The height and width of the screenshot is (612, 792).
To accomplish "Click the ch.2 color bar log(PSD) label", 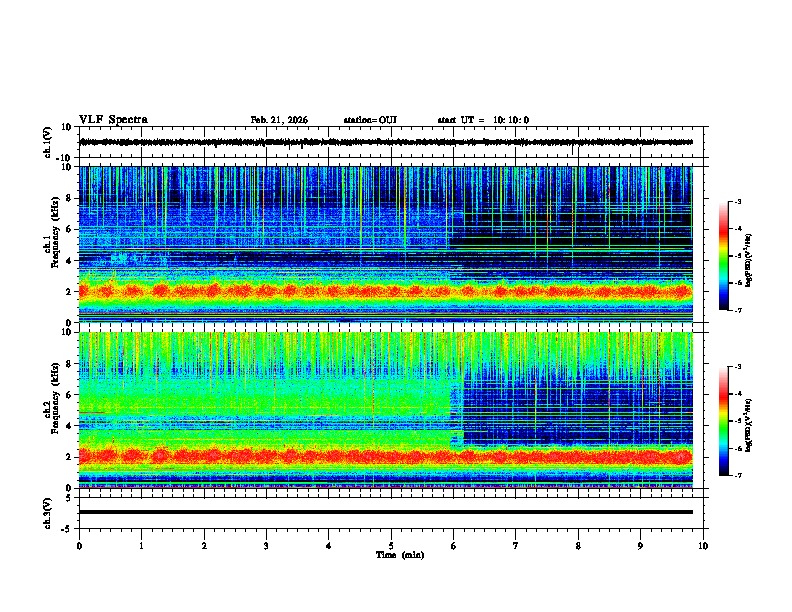I will pyautogui.click(x=749, y=426).
